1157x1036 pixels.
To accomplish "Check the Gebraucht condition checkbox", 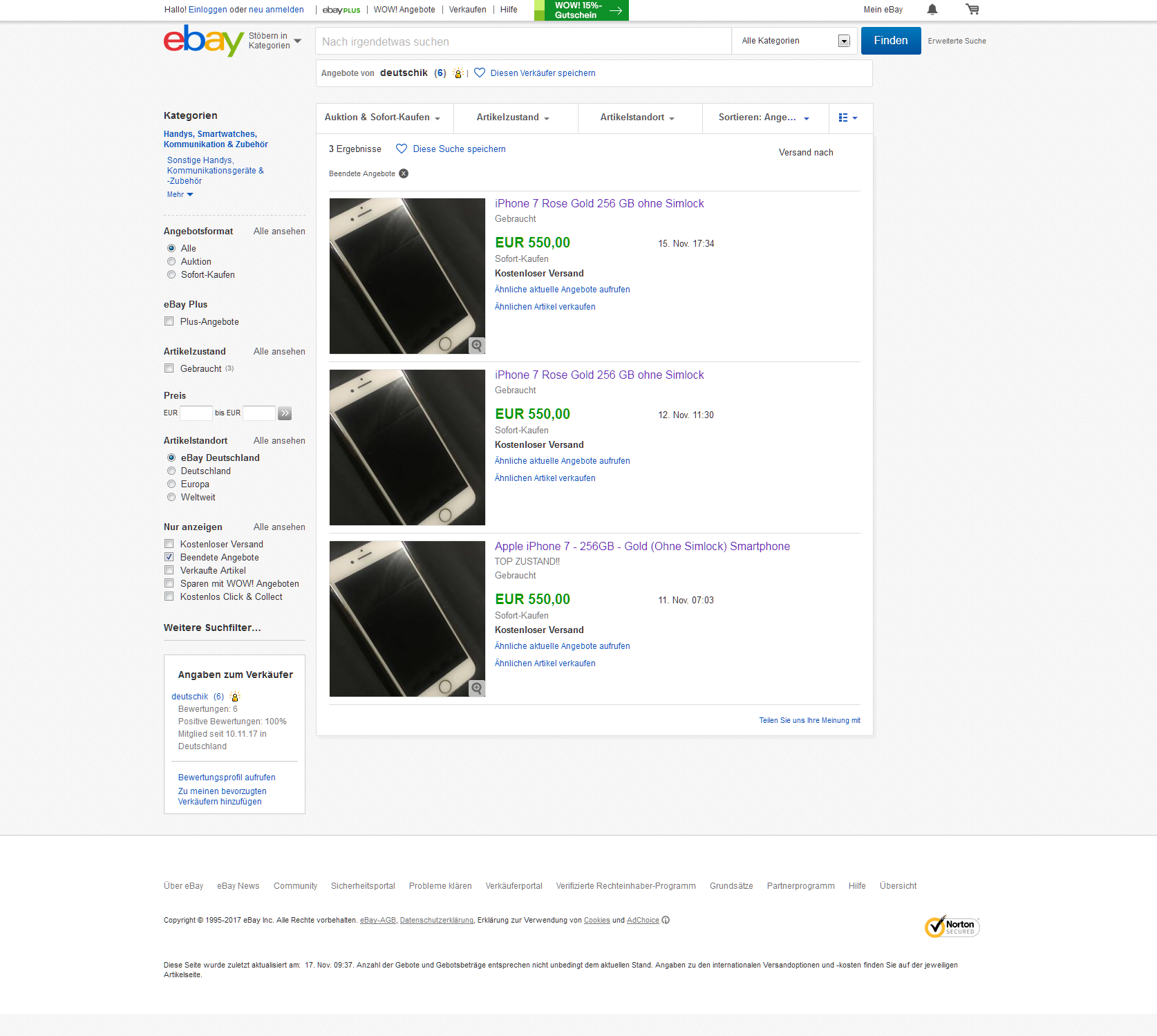I will coord(169,368).
